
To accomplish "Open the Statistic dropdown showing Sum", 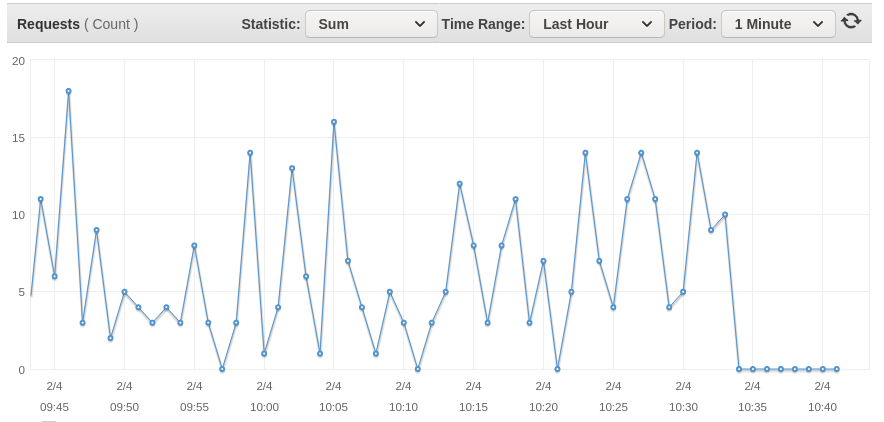I will point(372,24).
